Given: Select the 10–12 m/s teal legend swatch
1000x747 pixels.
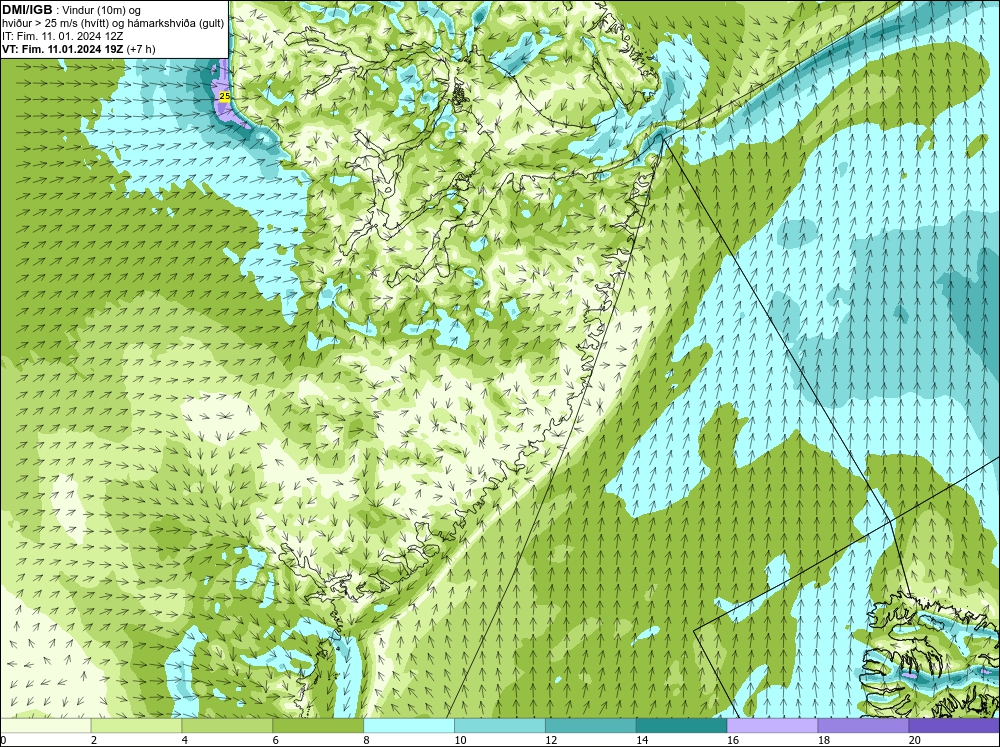Looking at the screenshot, I should pos(500,725).
